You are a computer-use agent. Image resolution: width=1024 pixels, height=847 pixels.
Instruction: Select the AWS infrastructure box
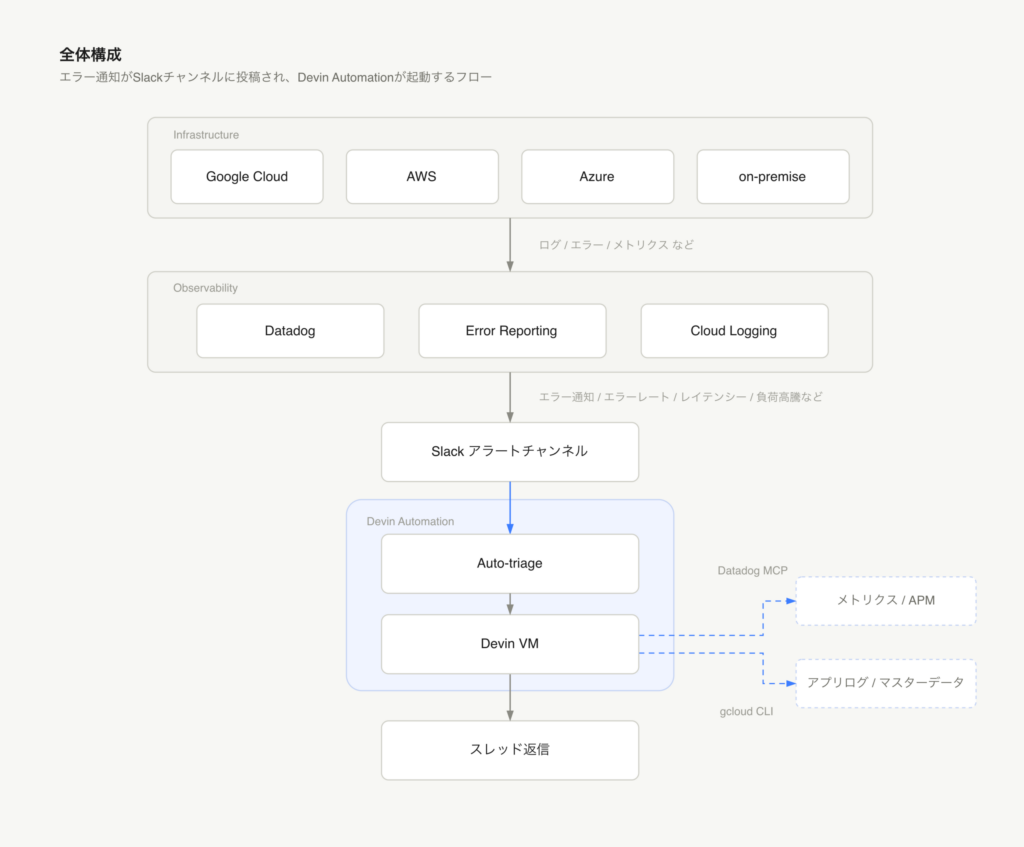pyautogui.click(x=422, y=177)
